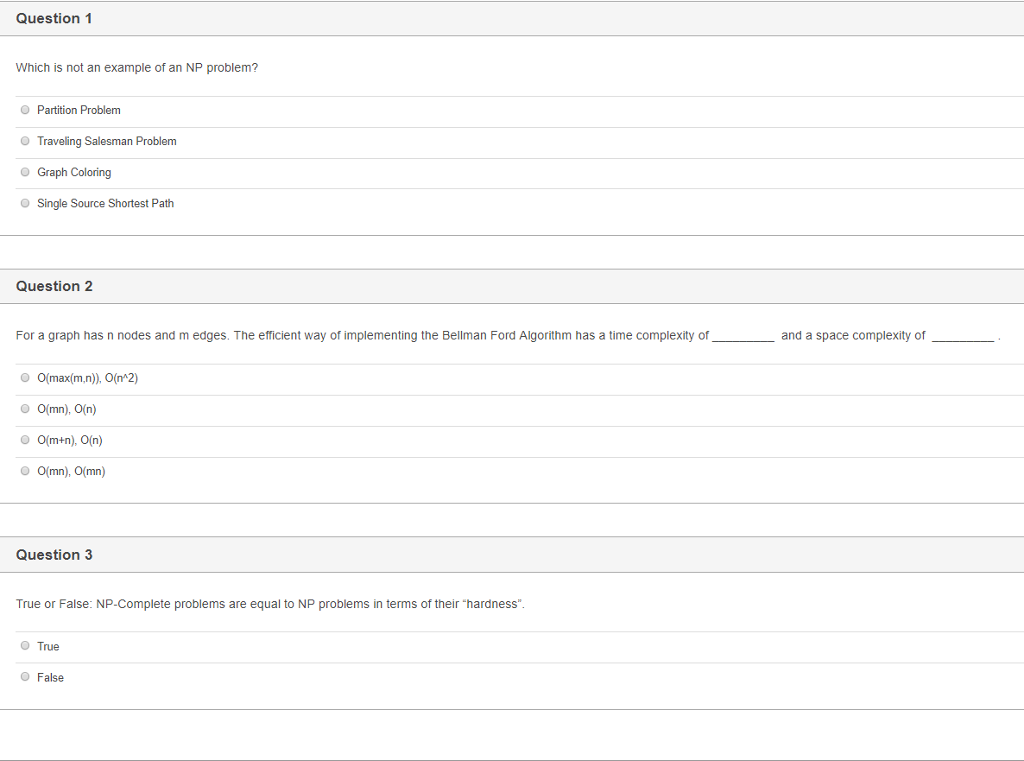Click the Traveling Salesman Problem label

click(106, 141)
